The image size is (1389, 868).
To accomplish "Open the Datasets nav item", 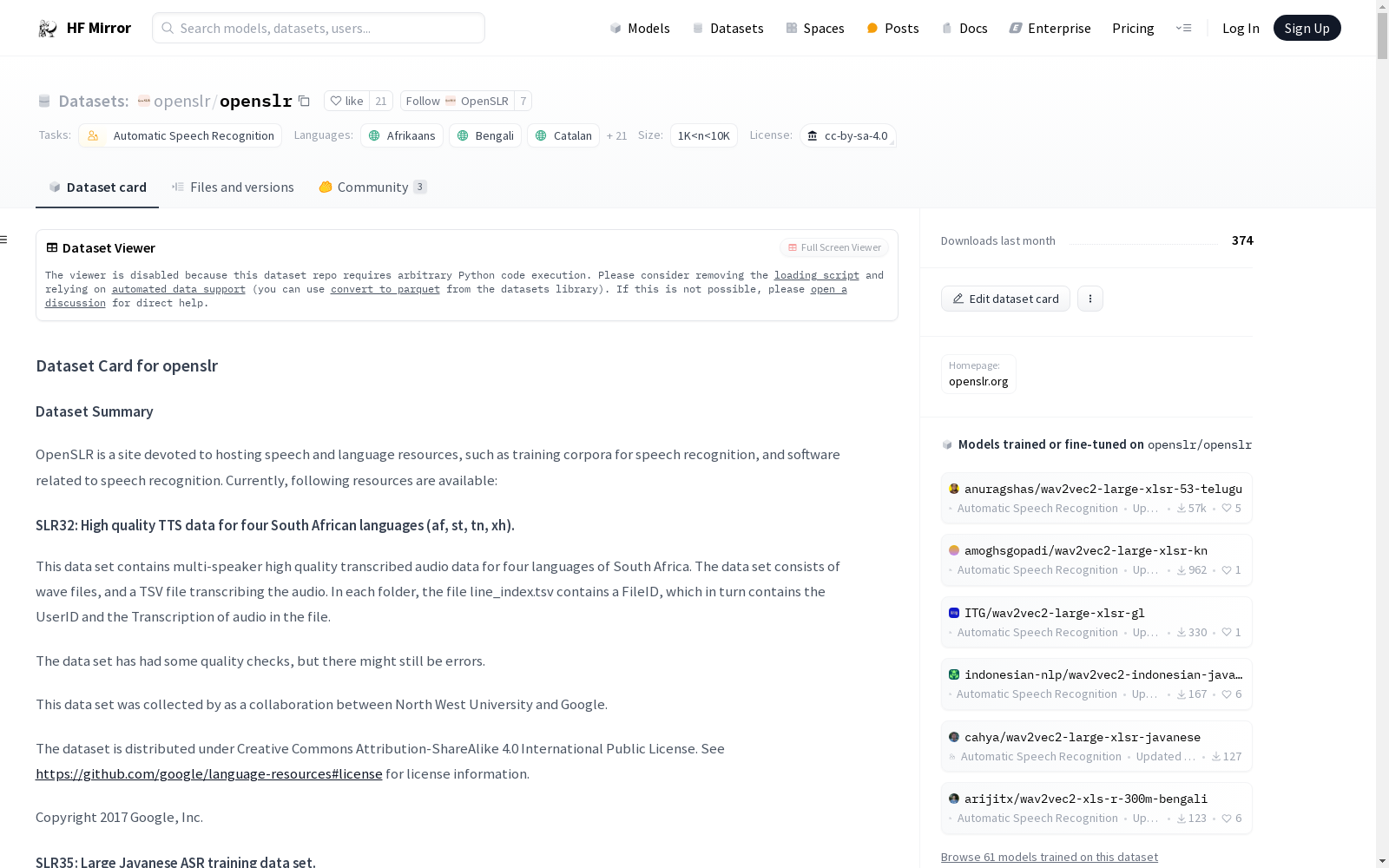I will (727, 29).
